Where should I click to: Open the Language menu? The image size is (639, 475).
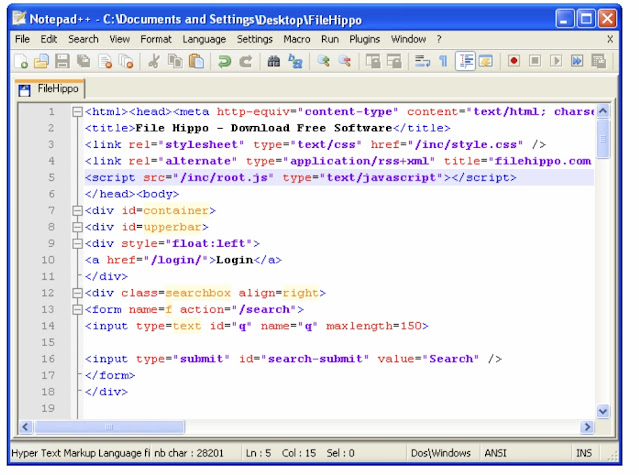click(204, 40)
